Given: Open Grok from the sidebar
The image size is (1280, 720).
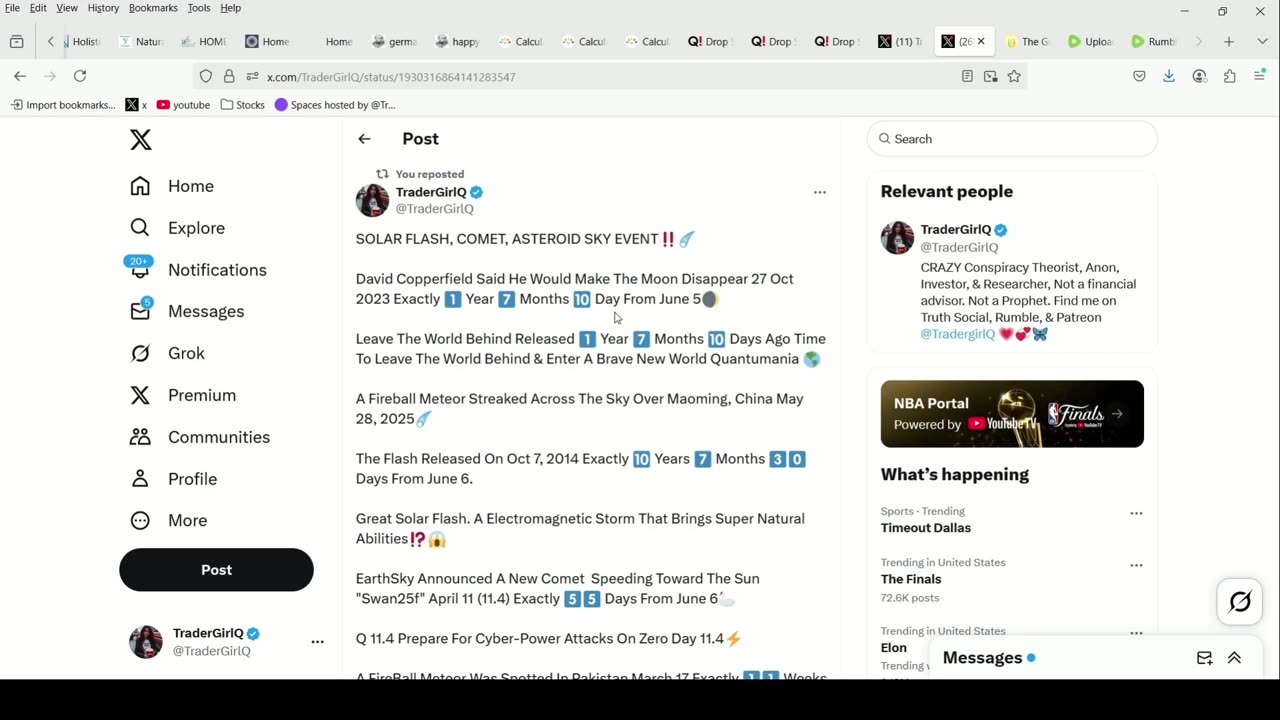Looking at the screenshot, I should 168,353.
